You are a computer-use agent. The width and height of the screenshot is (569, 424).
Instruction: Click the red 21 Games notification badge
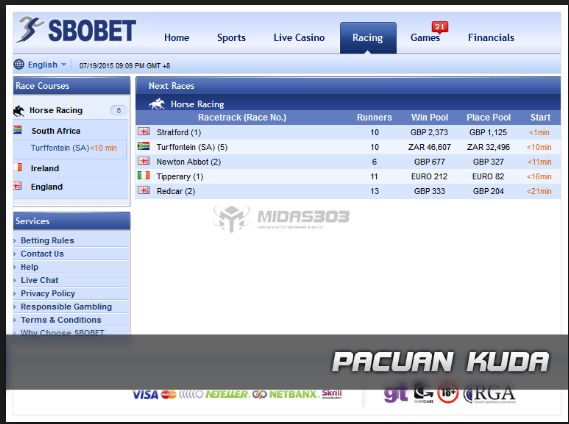click(440, 27)
